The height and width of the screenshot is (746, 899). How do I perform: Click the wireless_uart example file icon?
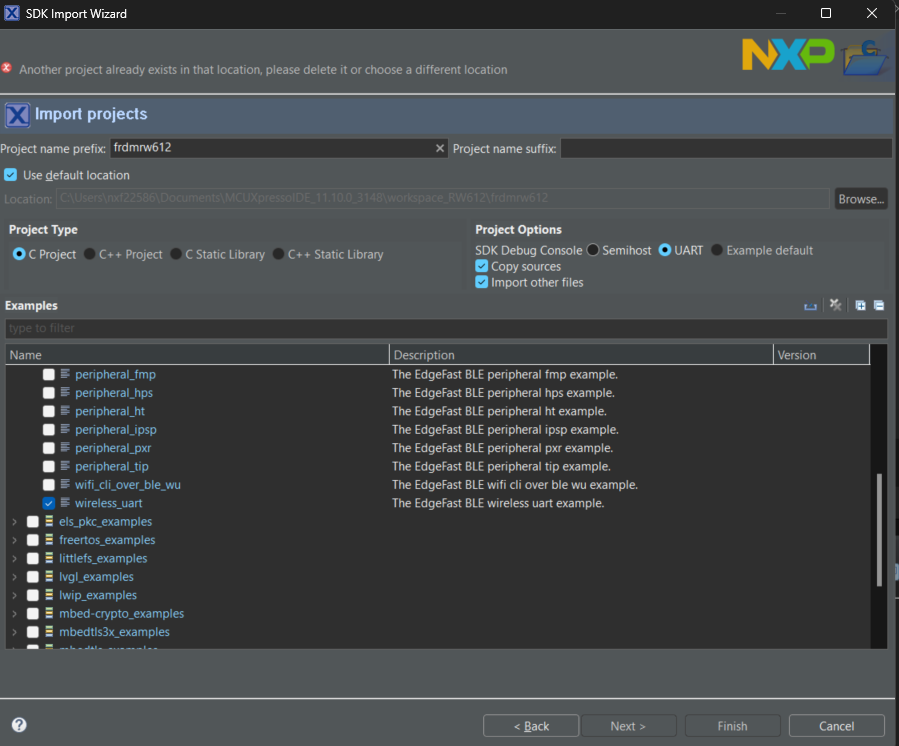(65, 503)
